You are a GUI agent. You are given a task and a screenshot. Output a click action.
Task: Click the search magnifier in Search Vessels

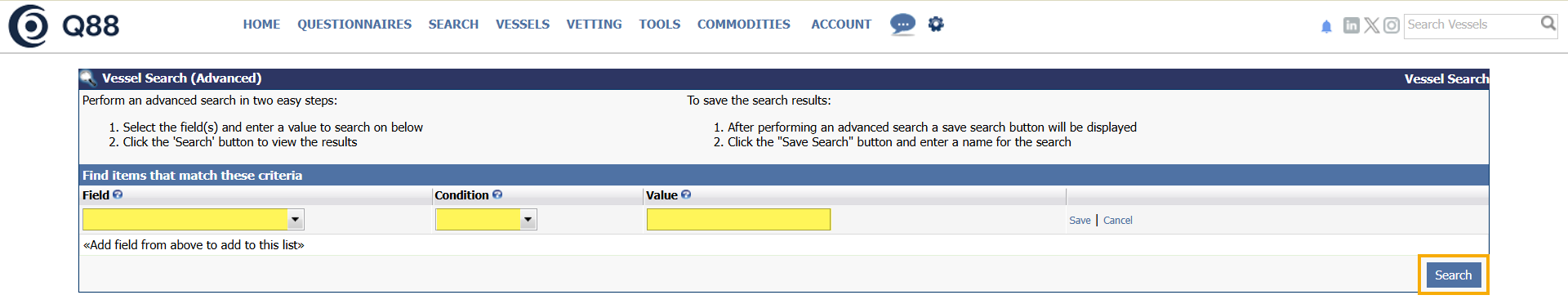coord(1548,24)
